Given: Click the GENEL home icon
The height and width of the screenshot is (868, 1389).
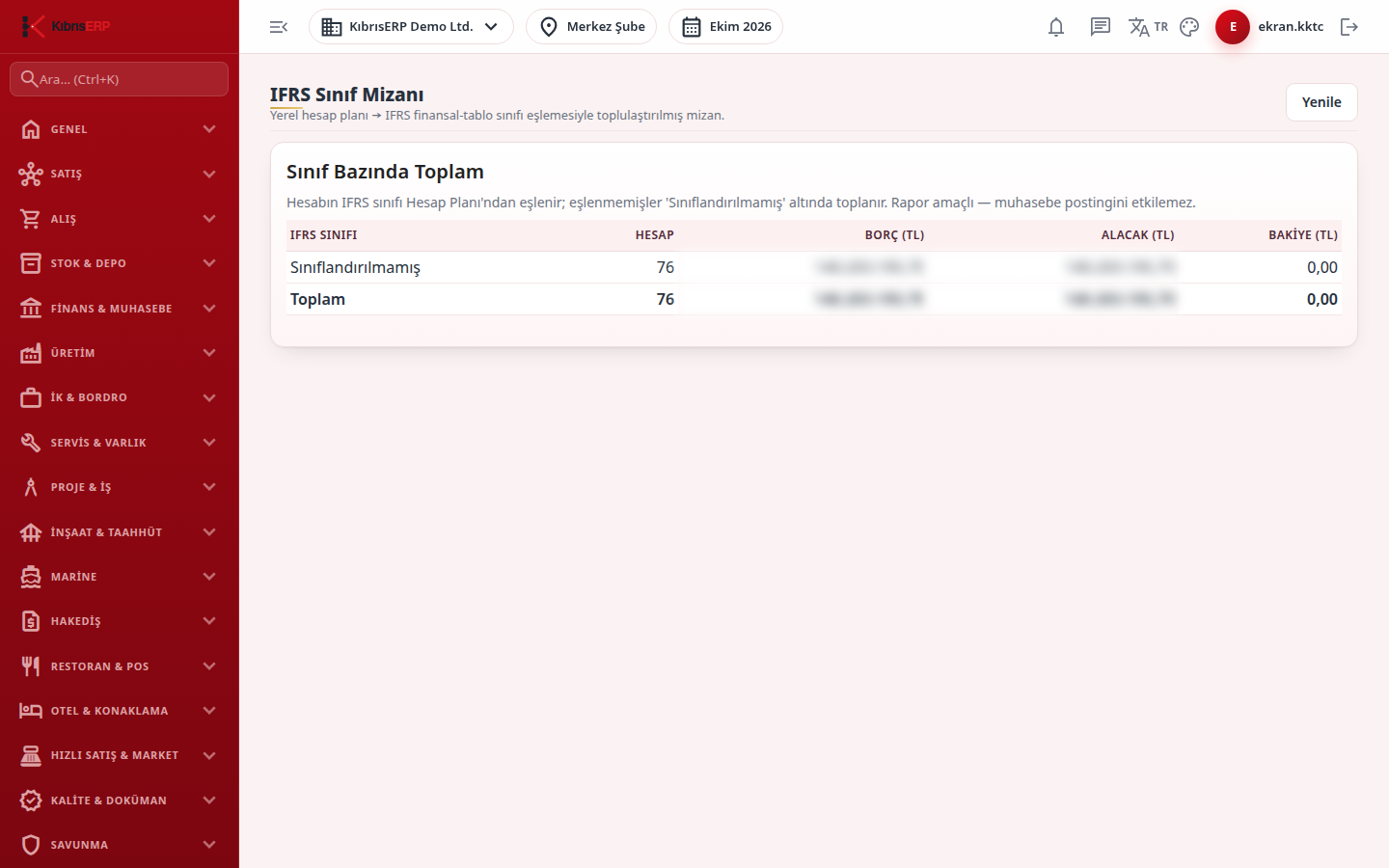Looking at the screenshot, I should pos(31,129).
